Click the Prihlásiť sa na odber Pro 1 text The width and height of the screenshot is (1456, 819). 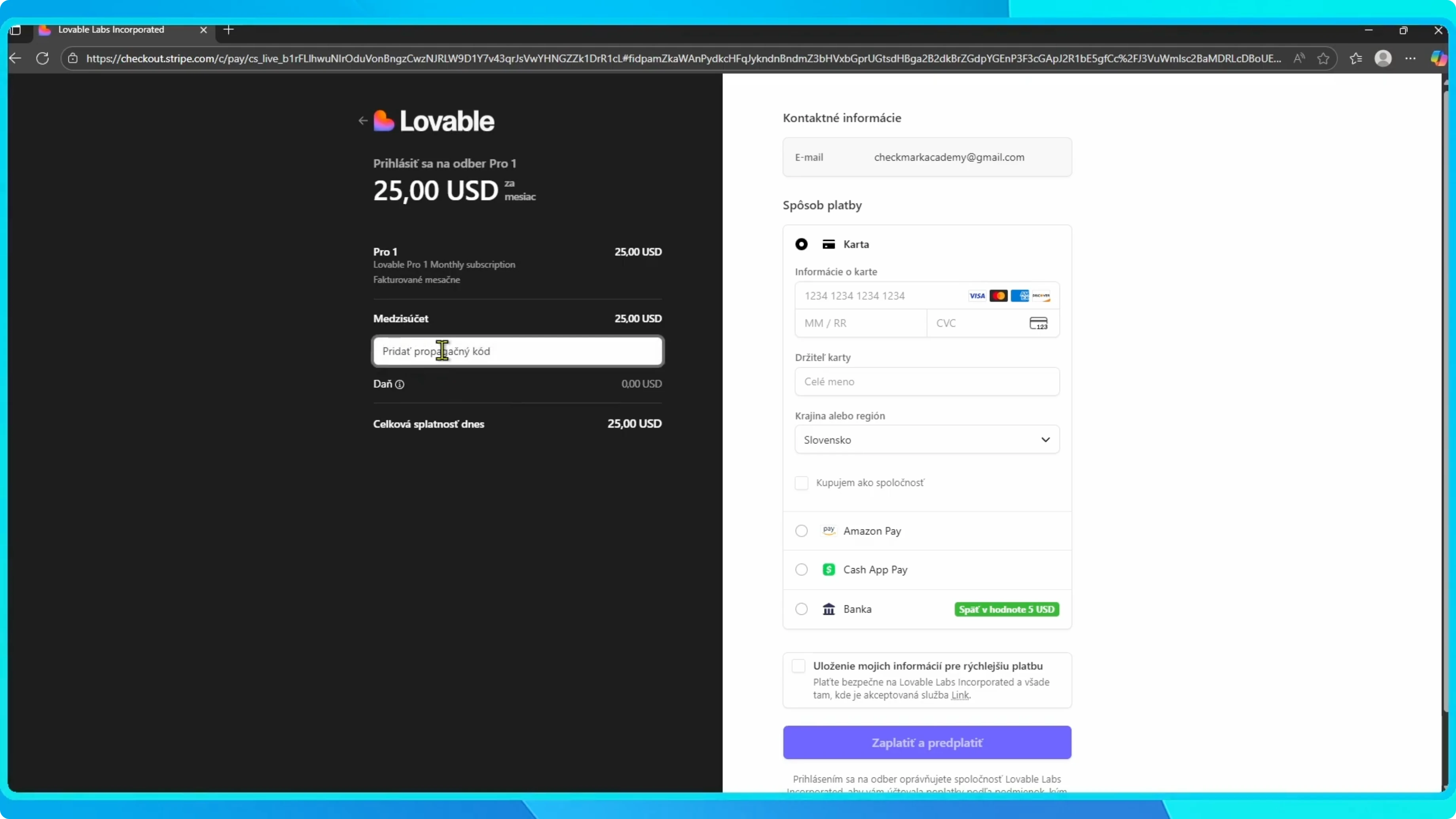coord(444,163)
